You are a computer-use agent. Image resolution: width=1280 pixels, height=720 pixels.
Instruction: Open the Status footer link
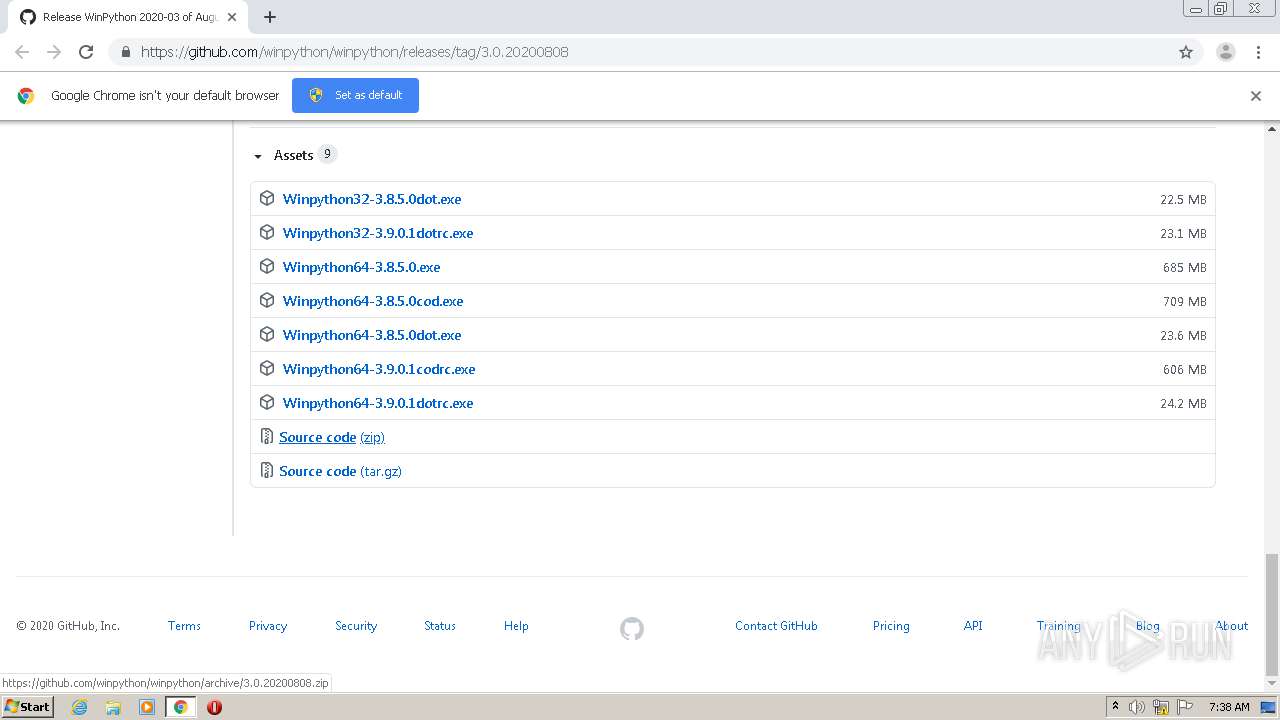(x=440, y=626)
